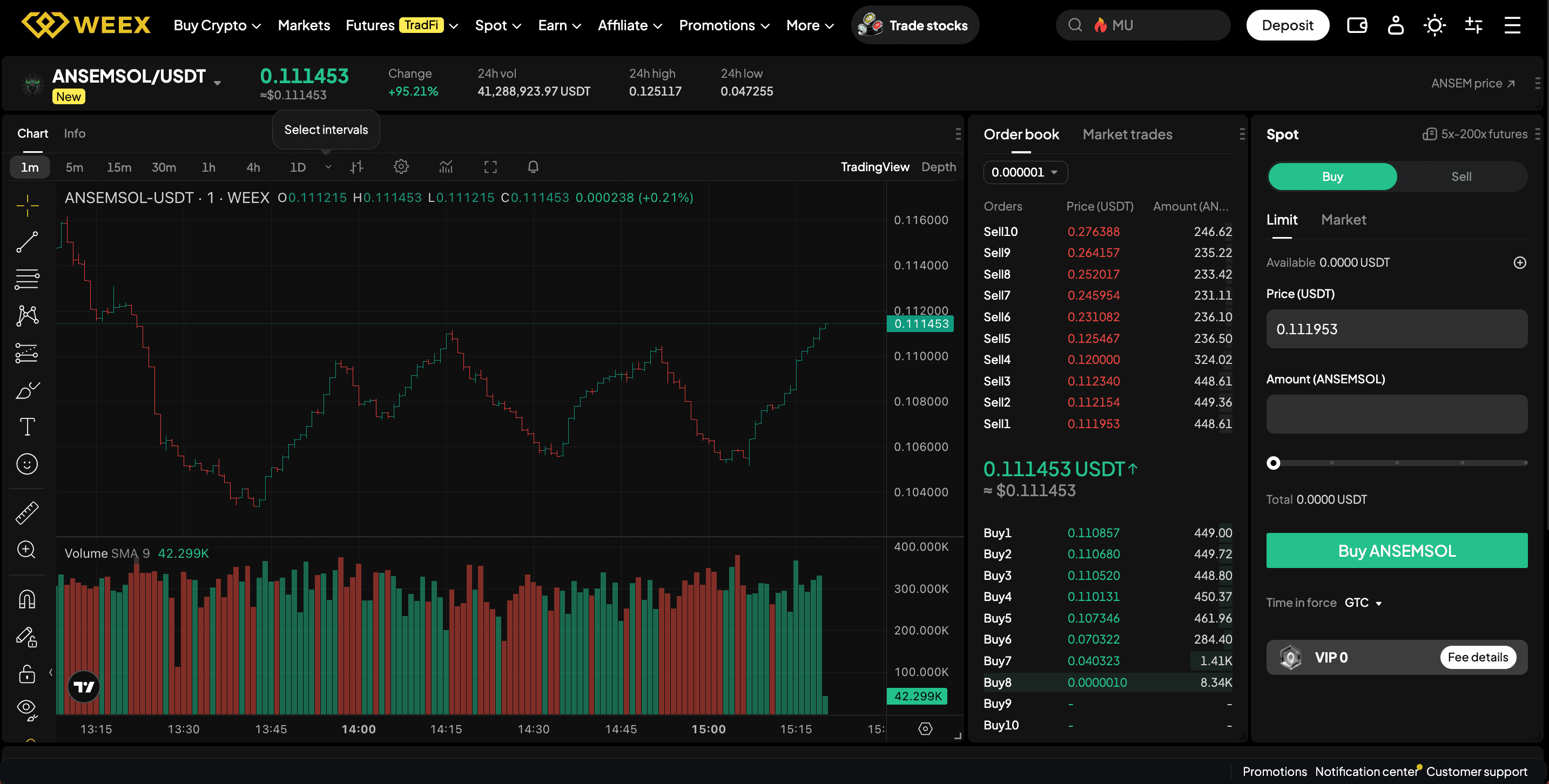
Task: Open the Fibonacci retracement tool
Action: point(27,279)
